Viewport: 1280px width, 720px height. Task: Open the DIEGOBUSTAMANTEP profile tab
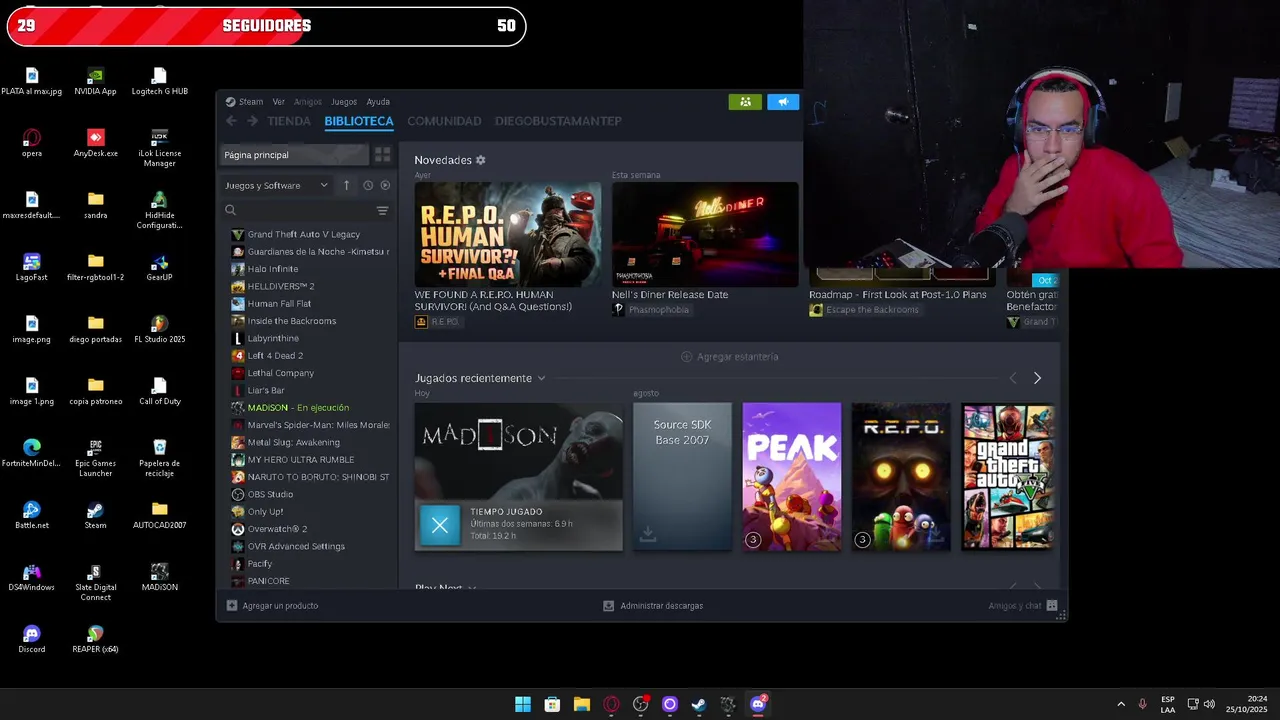[x=558, y=121]
